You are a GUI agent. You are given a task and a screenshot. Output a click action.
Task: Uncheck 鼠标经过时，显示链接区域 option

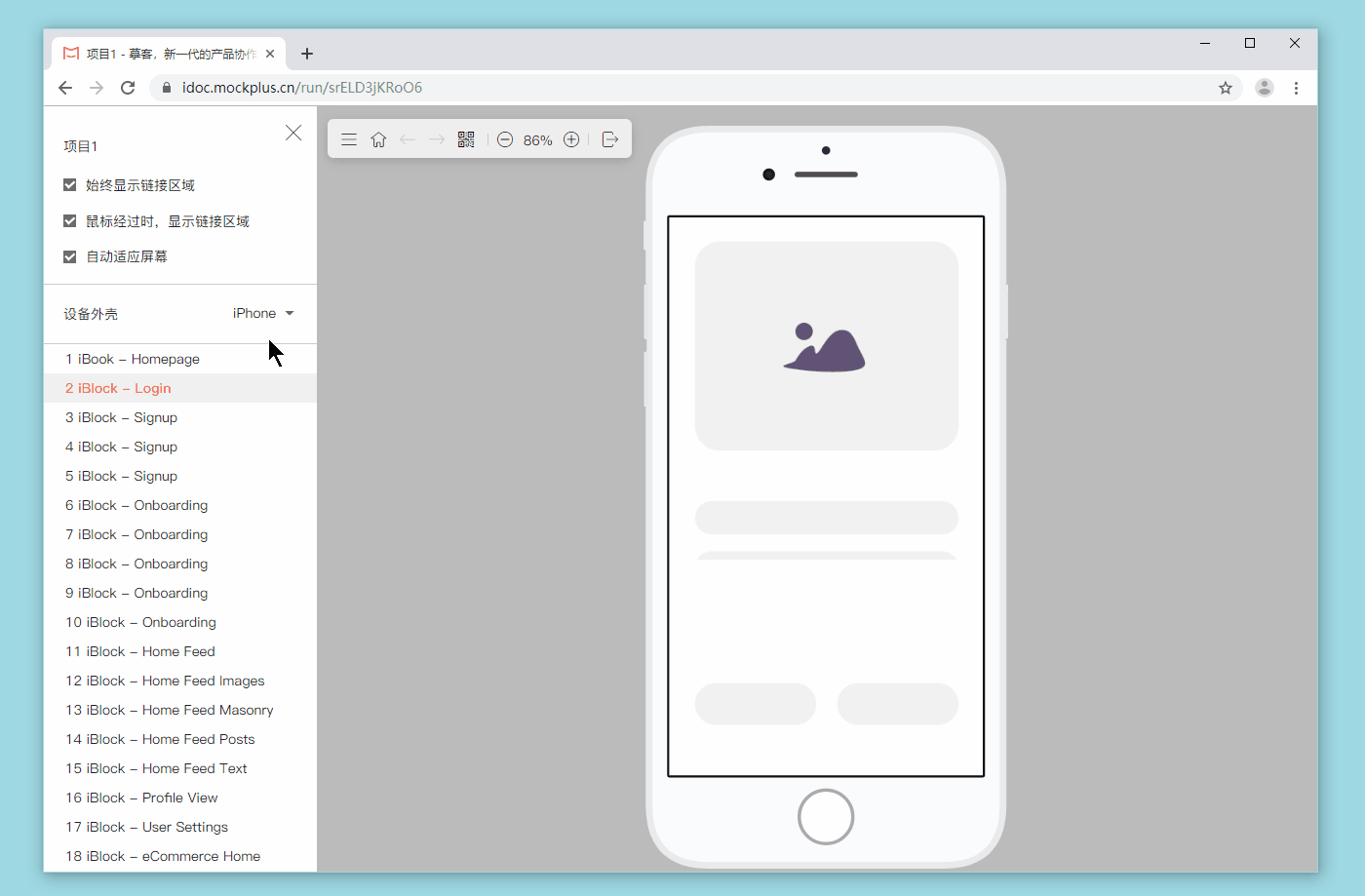click(x=70, y=221)
